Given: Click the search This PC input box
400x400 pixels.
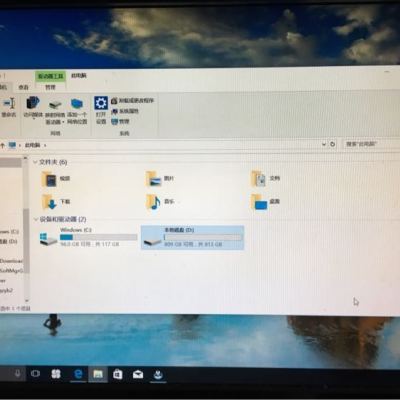Looking at the screenshot, I should pyautogui.click(x=372, y=144).
